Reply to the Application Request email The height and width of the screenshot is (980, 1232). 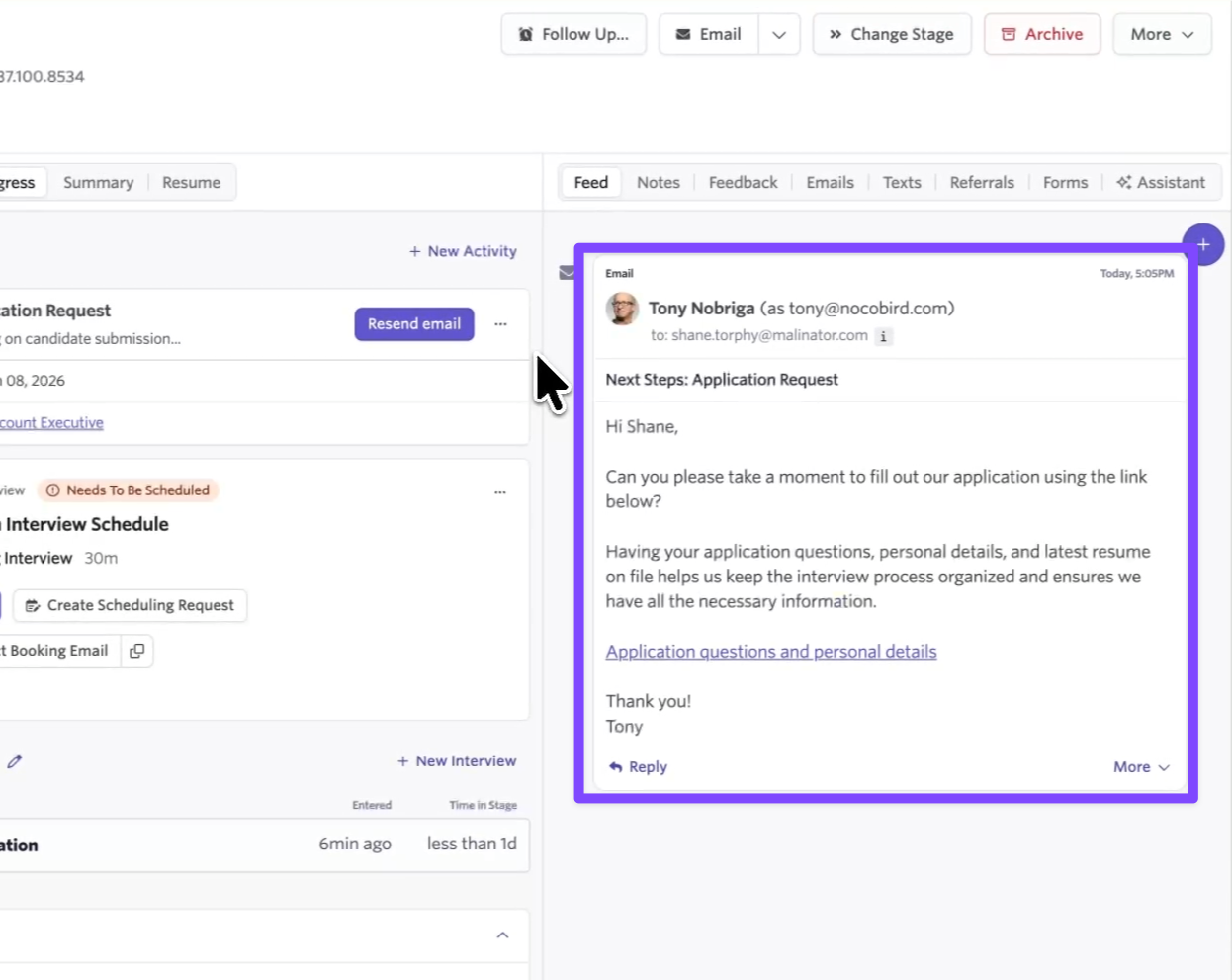[639, 767]
